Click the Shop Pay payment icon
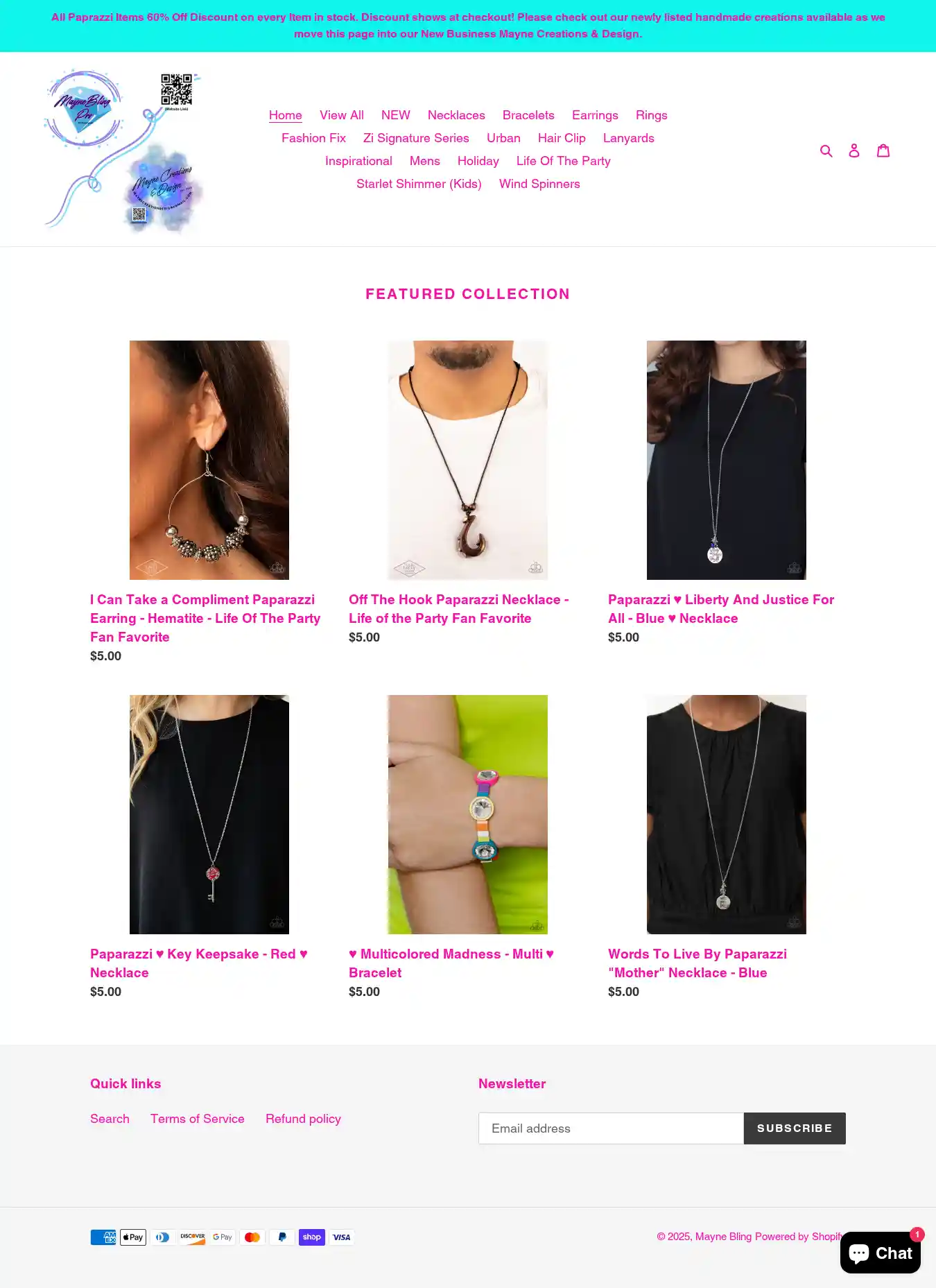Image resolution: width=936 pixels, height=1288 pixels. pos(312,1237)
